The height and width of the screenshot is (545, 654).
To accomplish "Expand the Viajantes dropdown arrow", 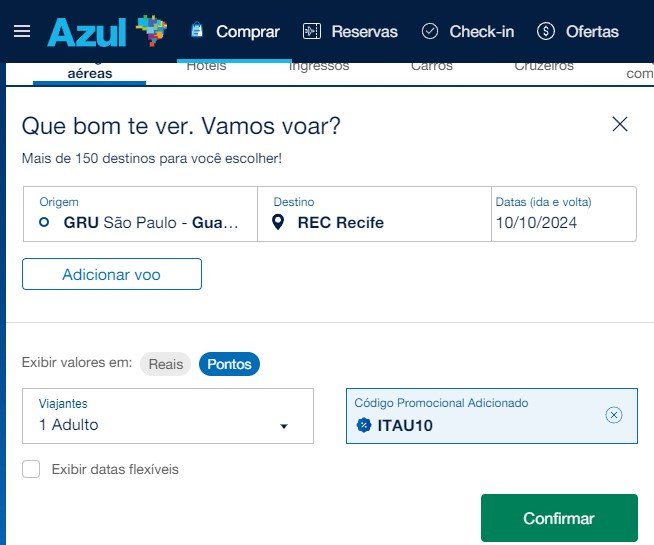I will [x=284, y=426].
